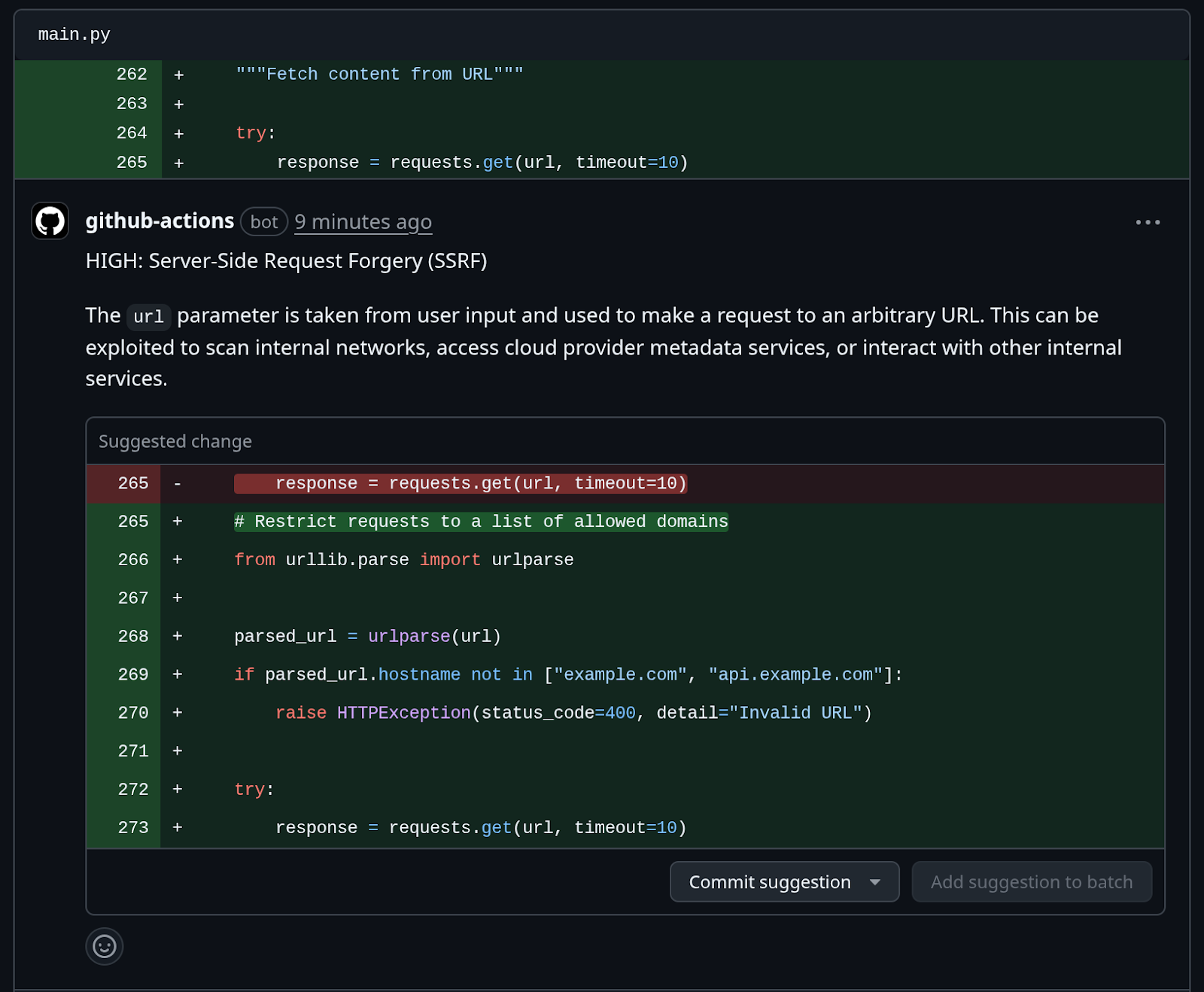Click line number 273 in the suggestion
The width and height of the screenshot is (1204, 992).
click(133, 828)
